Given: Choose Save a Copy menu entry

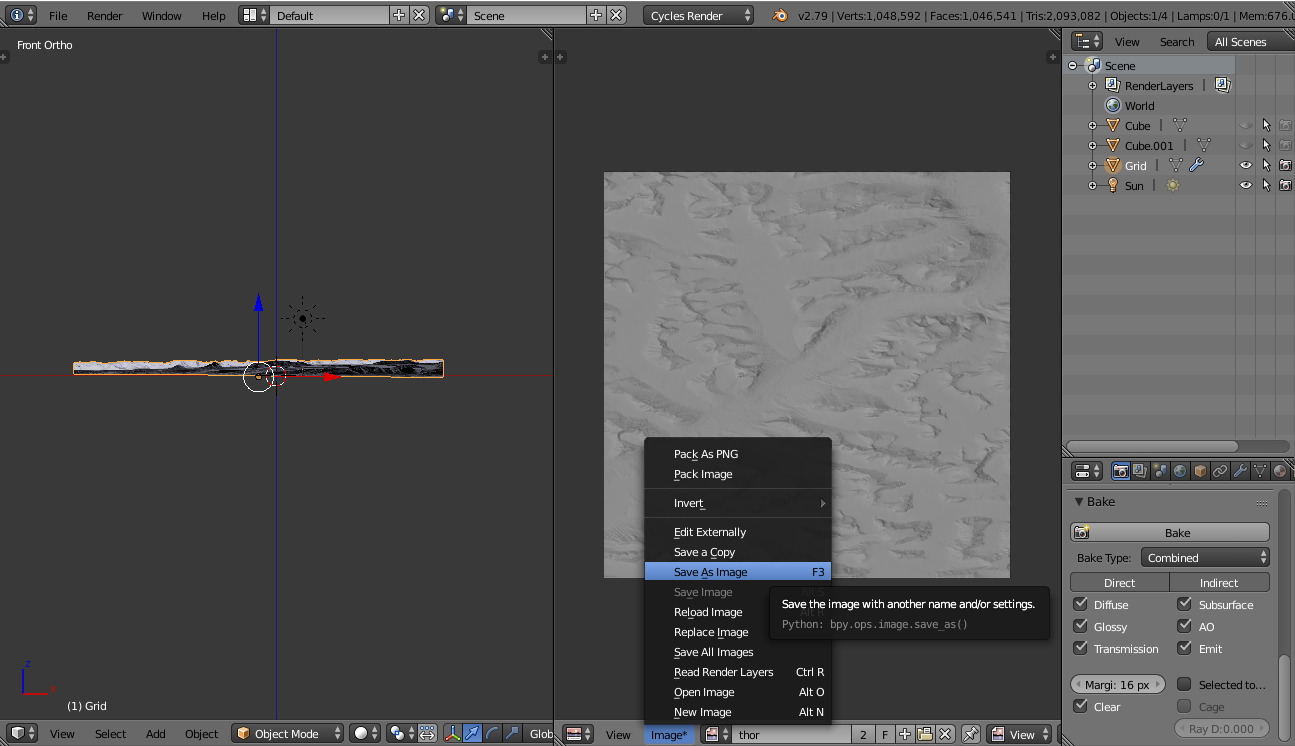Looking at the screenshot, I should pos(738,552).
